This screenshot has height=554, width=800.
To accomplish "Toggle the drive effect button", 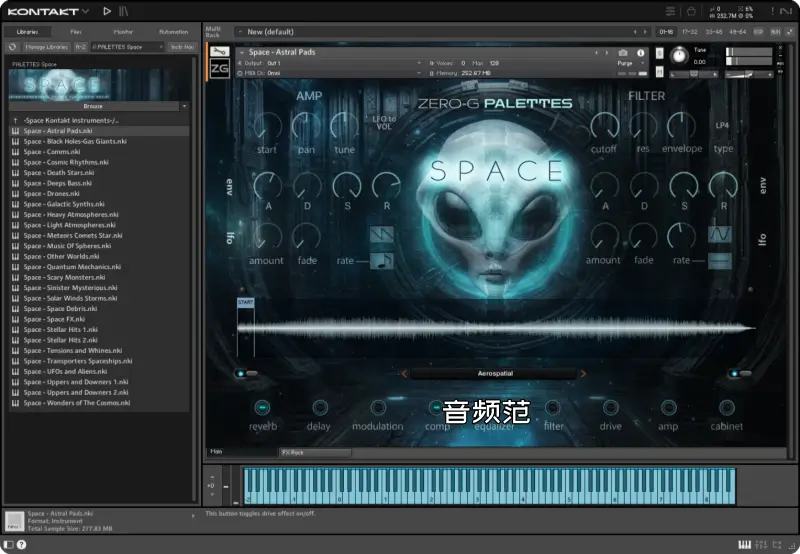I will point(610,407).
